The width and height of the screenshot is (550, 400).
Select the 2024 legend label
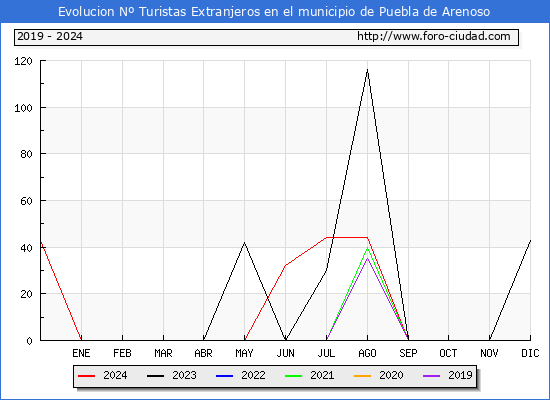[115, 375]
